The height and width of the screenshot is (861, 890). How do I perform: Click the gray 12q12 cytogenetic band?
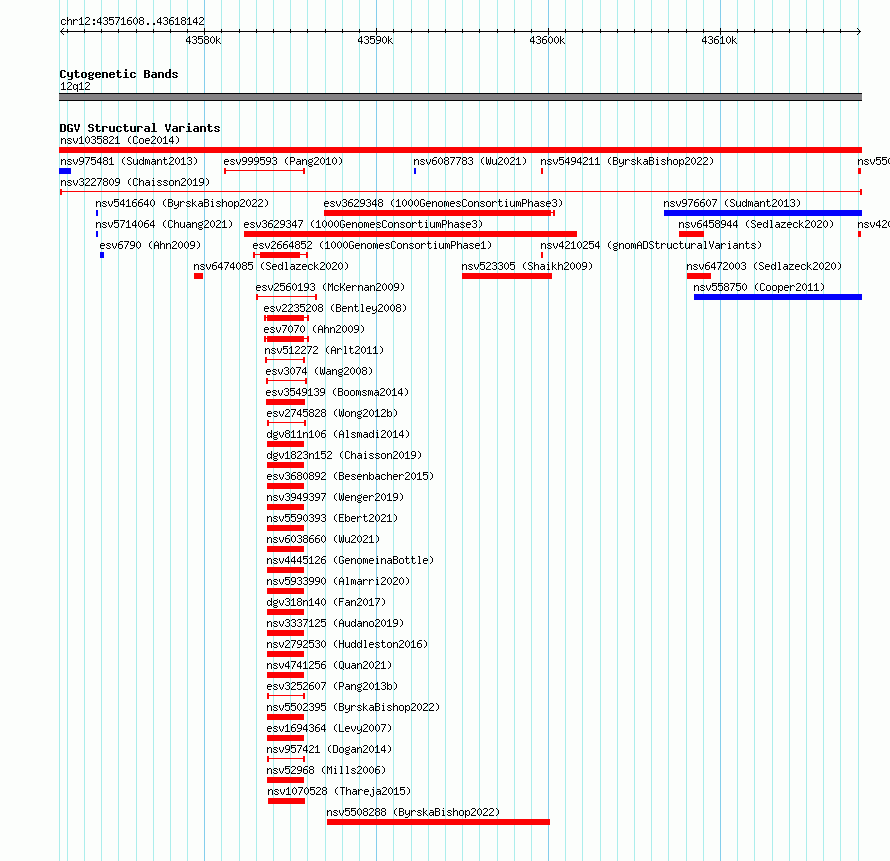tap(460, 97)
